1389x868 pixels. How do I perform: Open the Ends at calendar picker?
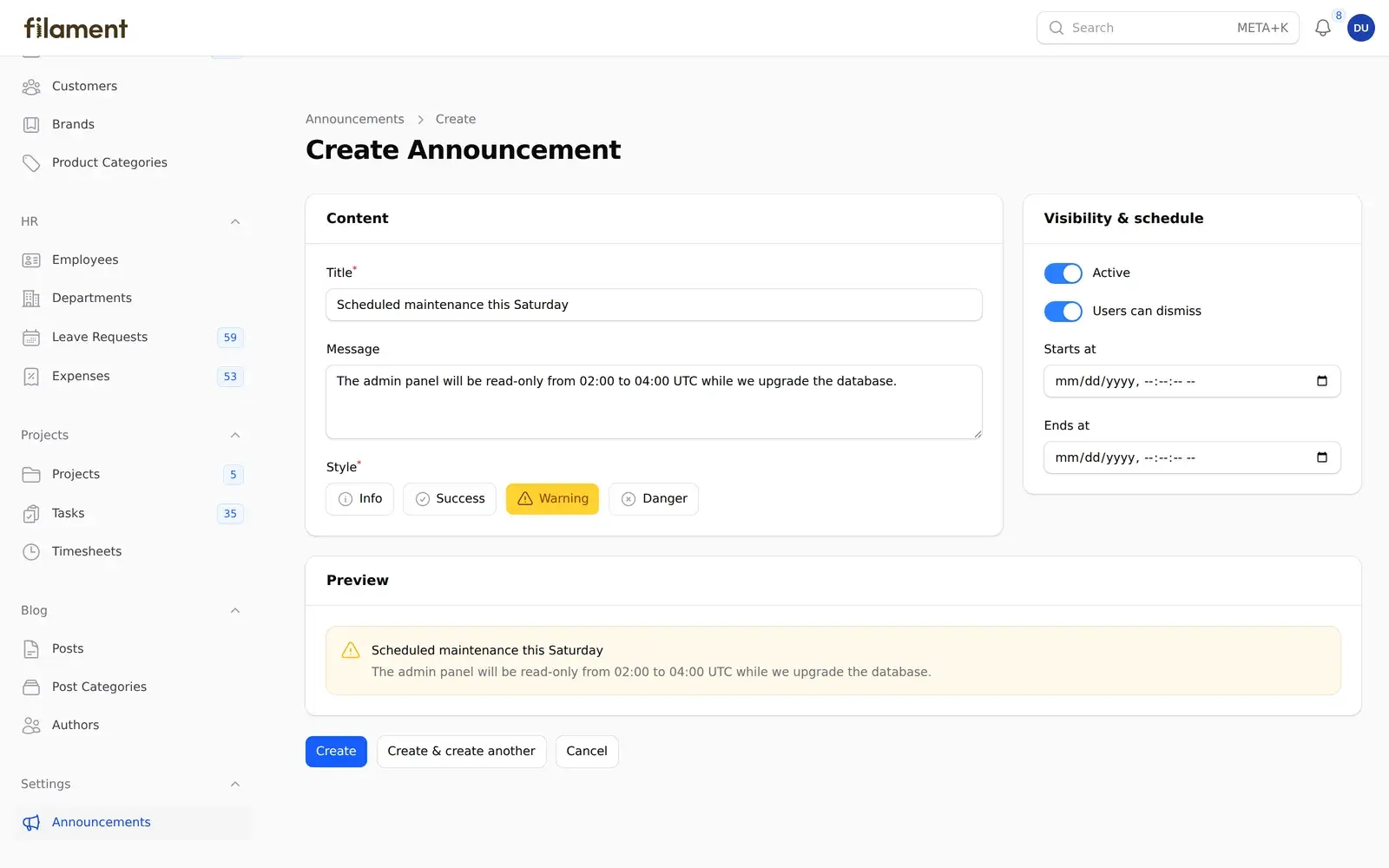coord(1322,457)
